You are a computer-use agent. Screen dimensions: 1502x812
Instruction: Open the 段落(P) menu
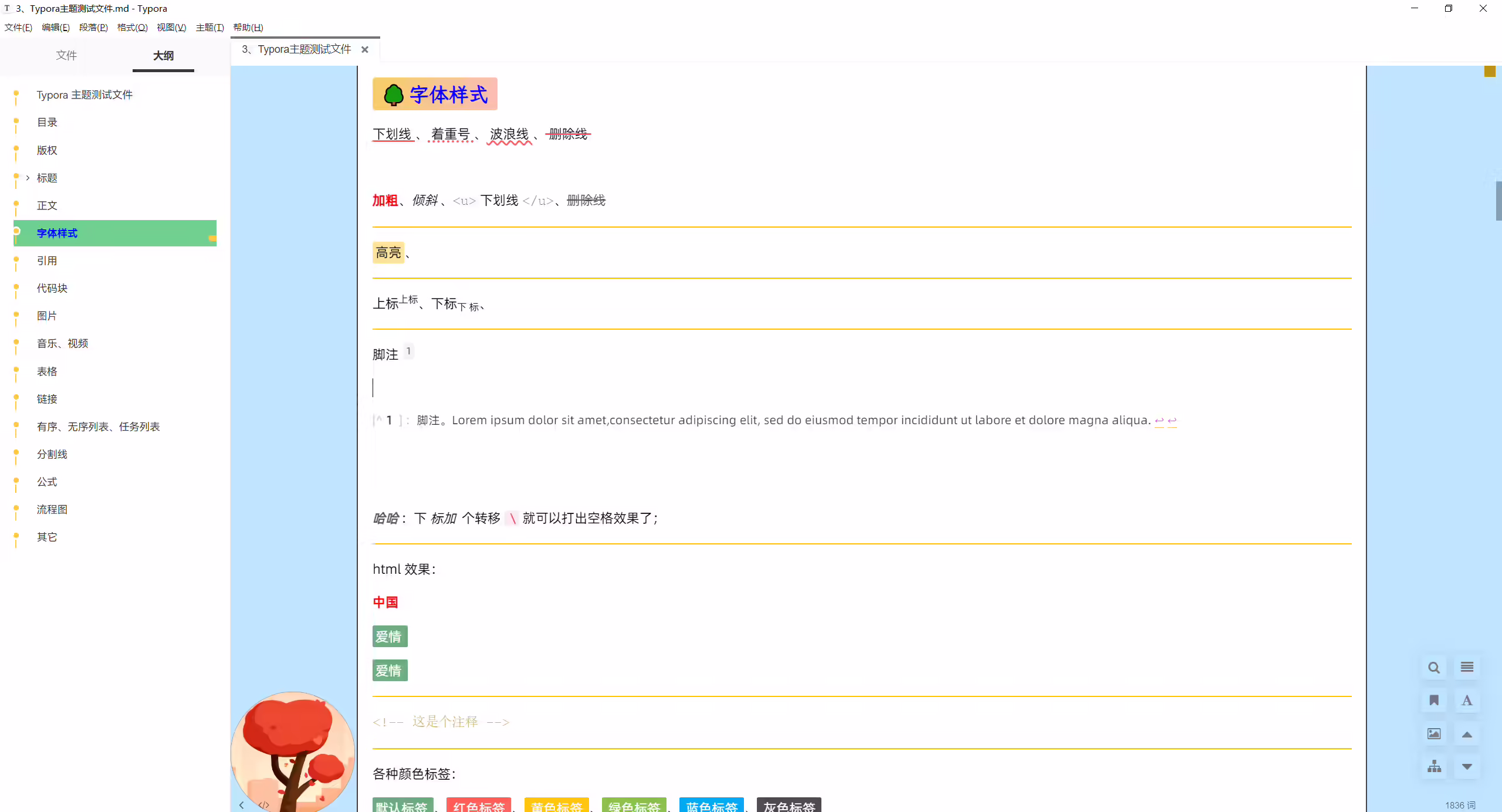[x=93, y=28]
